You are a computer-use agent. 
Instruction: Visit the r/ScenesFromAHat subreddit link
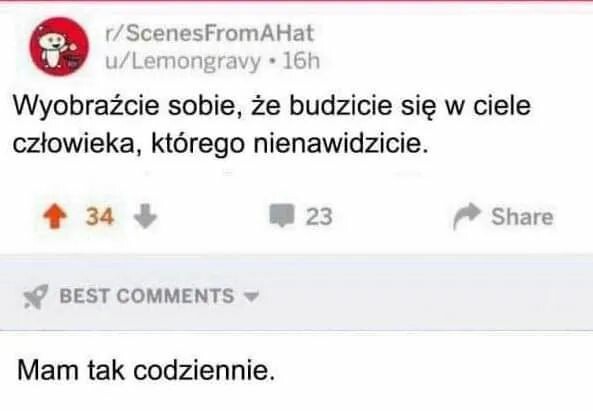210,33
